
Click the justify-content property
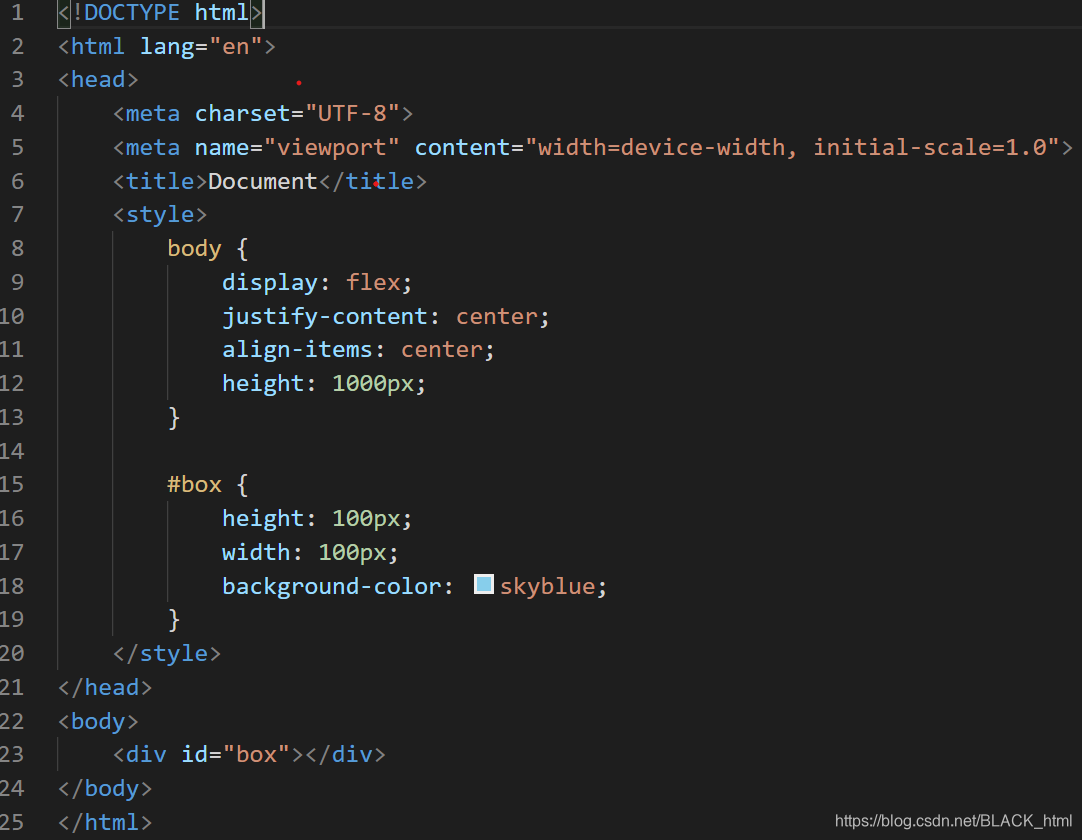point(325,317)
